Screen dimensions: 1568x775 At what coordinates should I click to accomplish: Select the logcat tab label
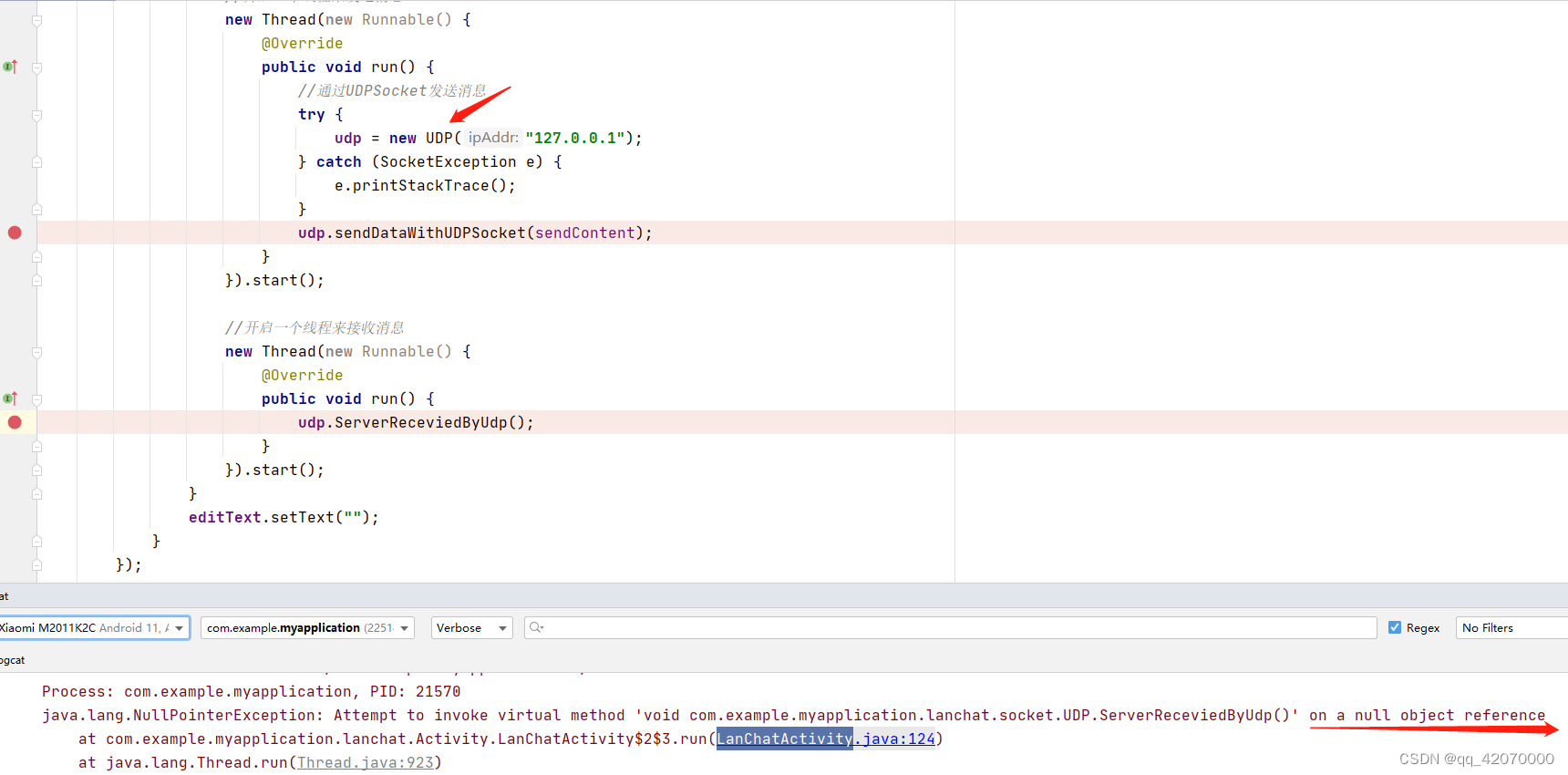point(13,660)
